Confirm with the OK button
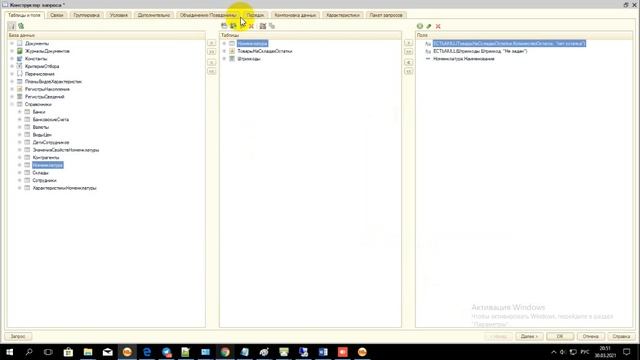 pyautogui.click(x=560, y=336)
